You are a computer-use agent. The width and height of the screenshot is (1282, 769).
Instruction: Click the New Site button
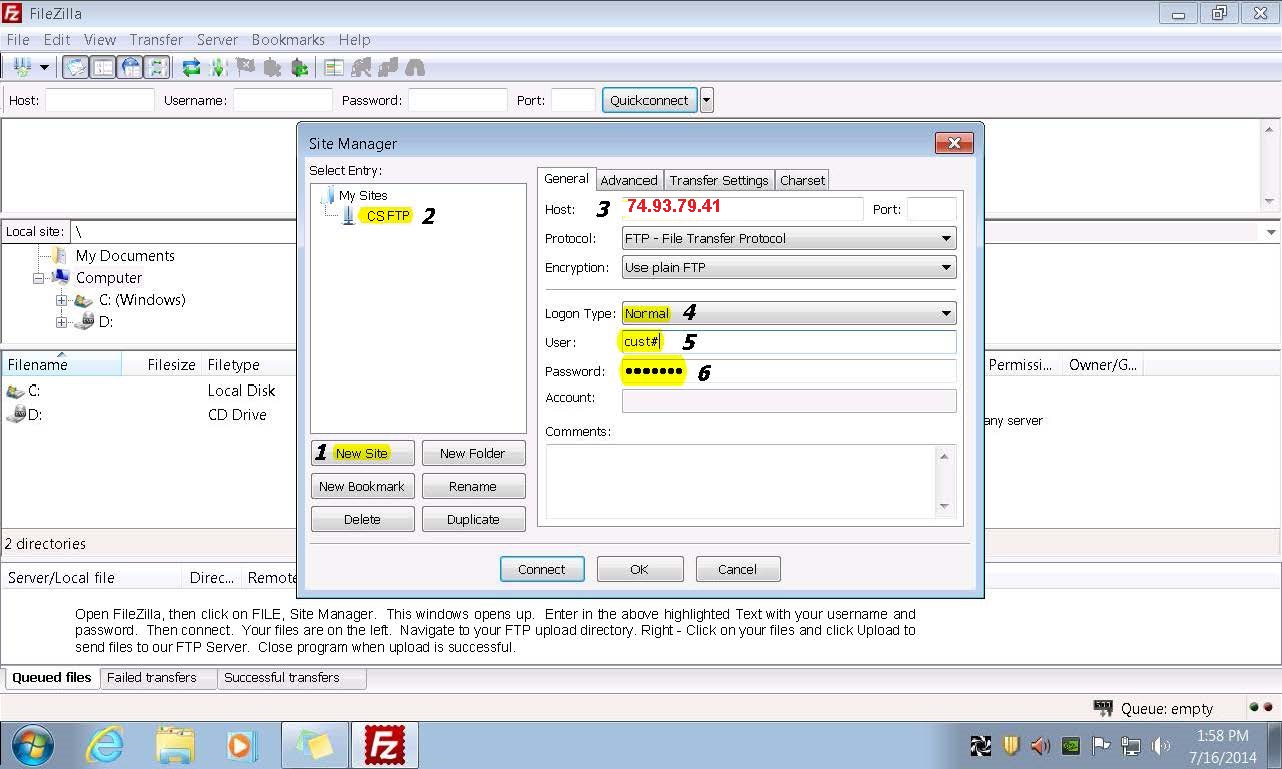(362, 453)
